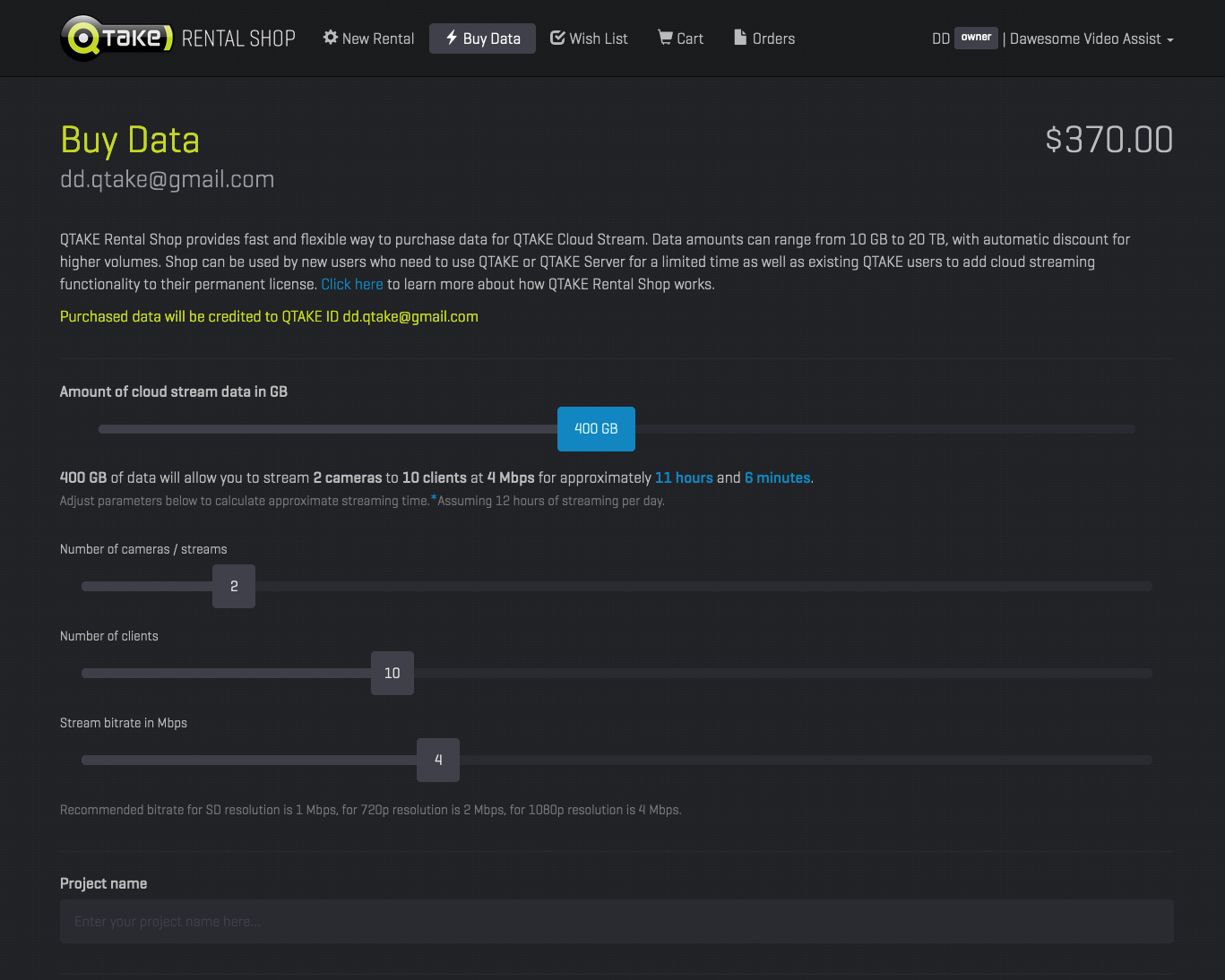Click the 'Purchased data will be credited' notice

[x=269, y=316]
